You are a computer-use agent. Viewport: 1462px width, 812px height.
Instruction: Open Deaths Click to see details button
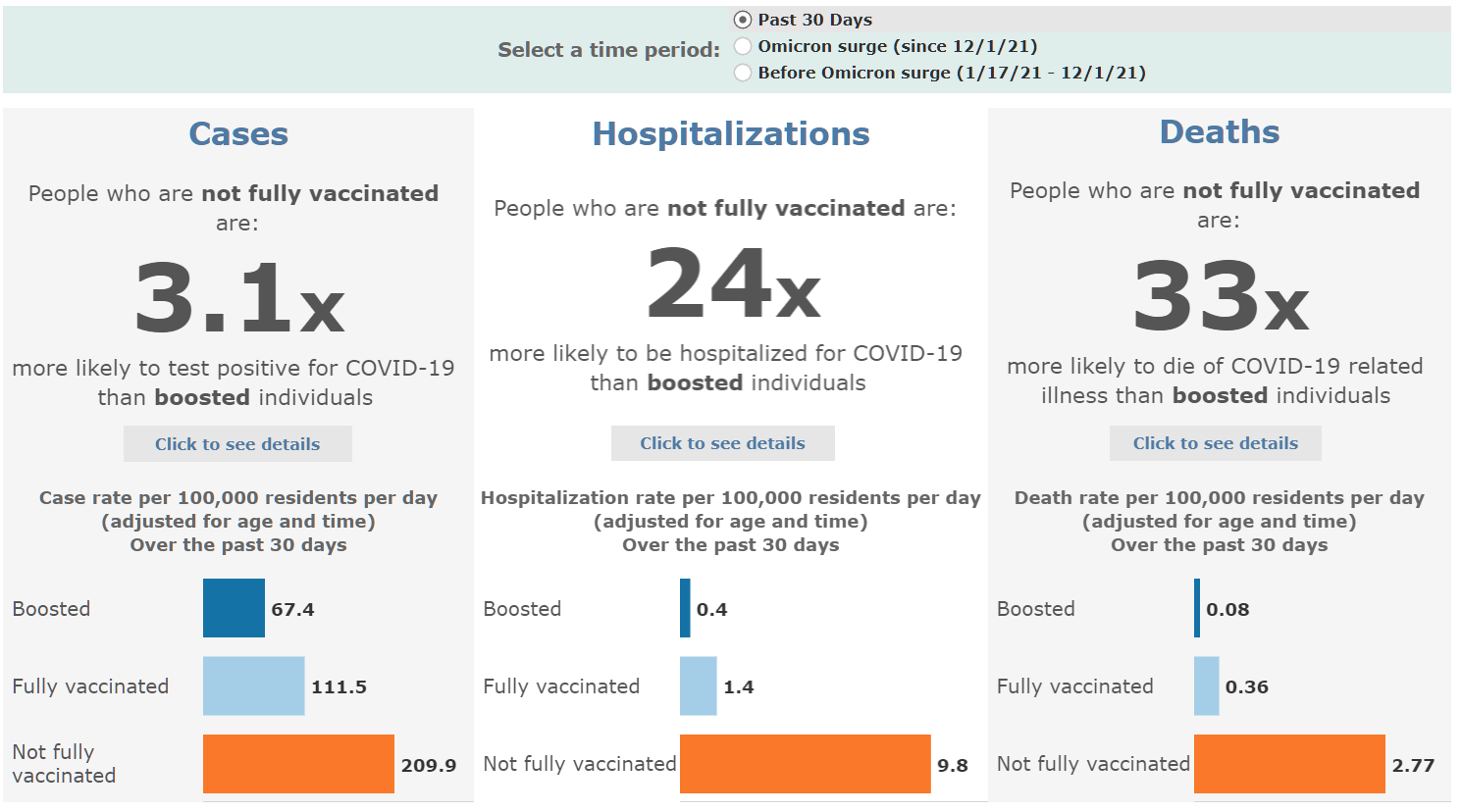point(1216,443)
